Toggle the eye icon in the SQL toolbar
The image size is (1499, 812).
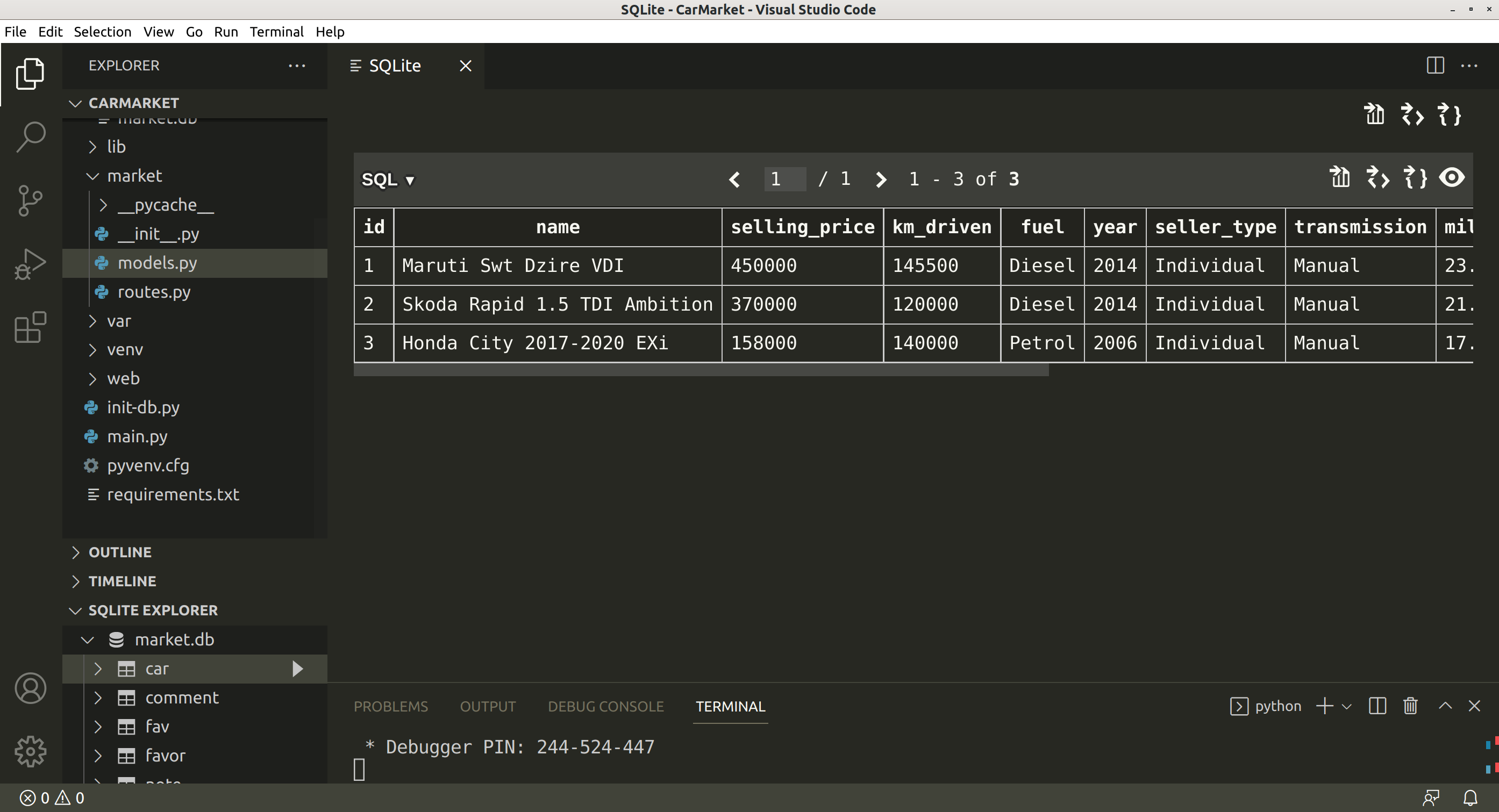(x=1452, y=178)
